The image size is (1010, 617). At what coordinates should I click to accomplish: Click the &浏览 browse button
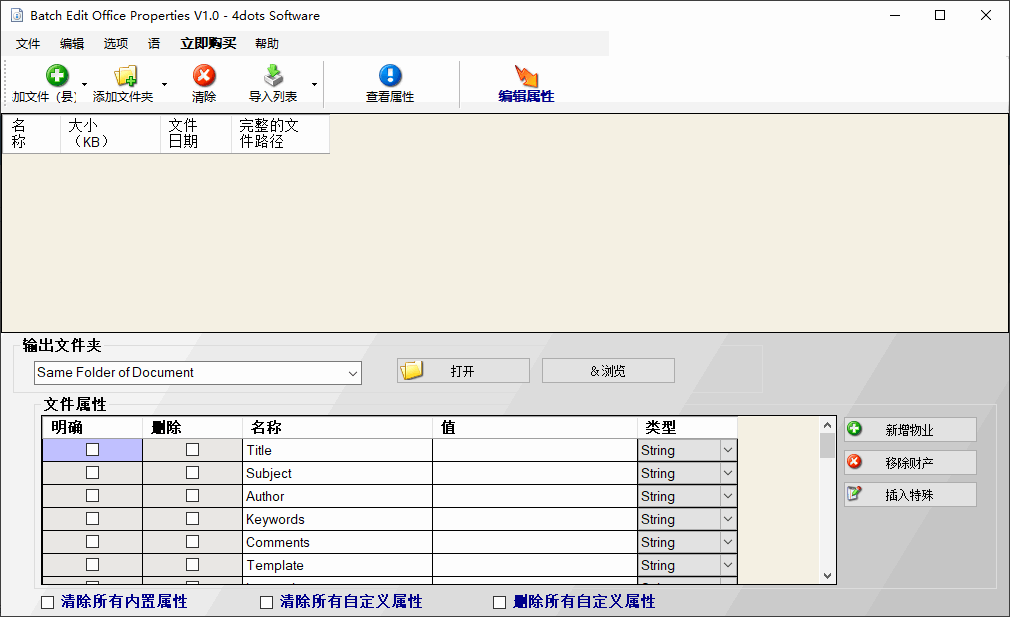tap(608, 371)
